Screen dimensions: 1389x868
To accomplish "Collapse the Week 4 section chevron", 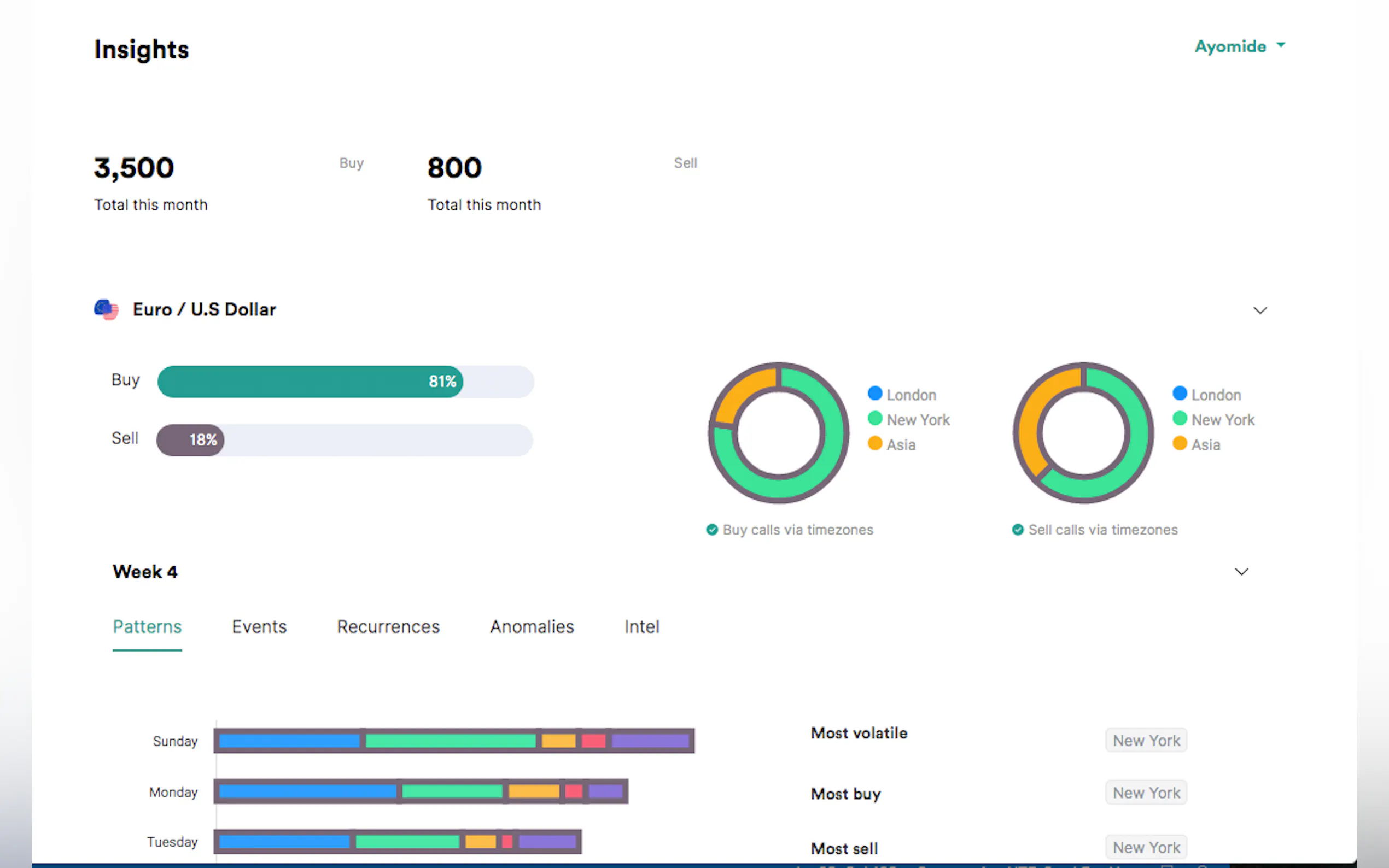I will 1241,572.
